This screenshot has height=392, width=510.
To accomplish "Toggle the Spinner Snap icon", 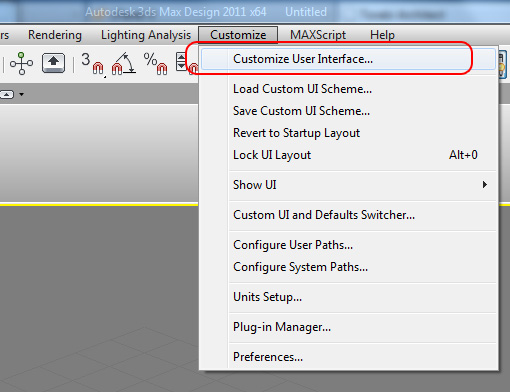I will (x=186, y=63).
